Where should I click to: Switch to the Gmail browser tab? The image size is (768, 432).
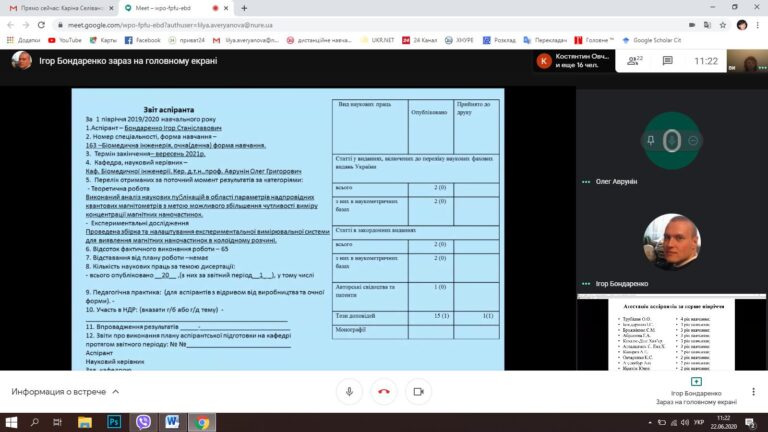61,8
